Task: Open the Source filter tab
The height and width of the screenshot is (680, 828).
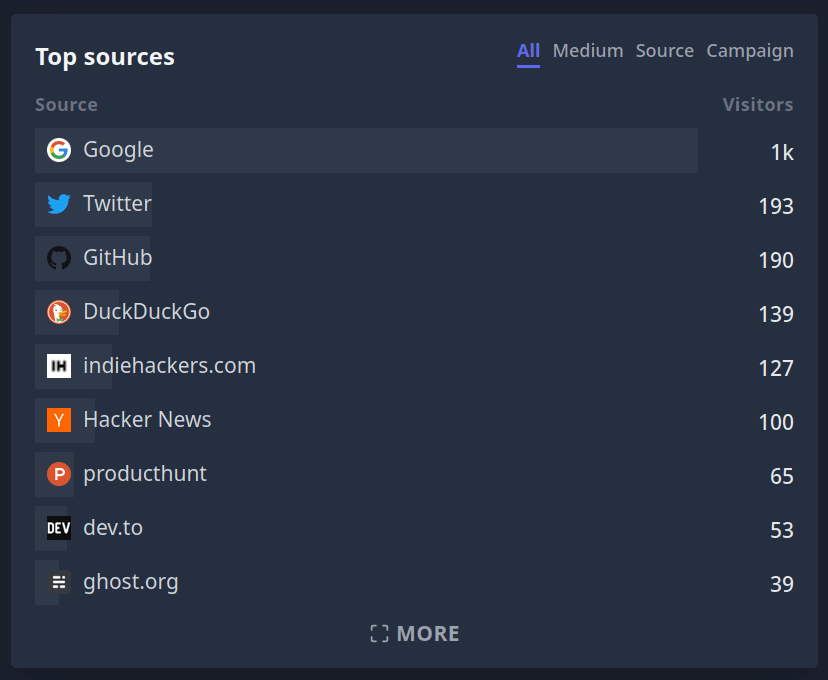Action: [x=664, y=50]
